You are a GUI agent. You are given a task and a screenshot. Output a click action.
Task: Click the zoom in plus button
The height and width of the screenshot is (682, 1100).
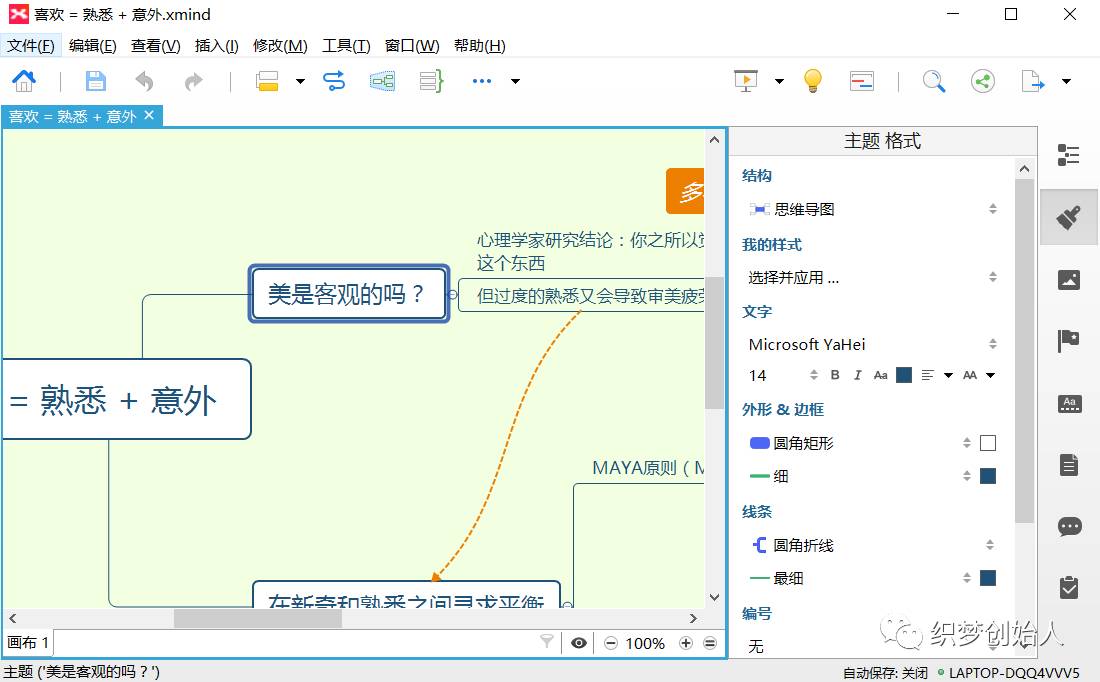[686, 643]
